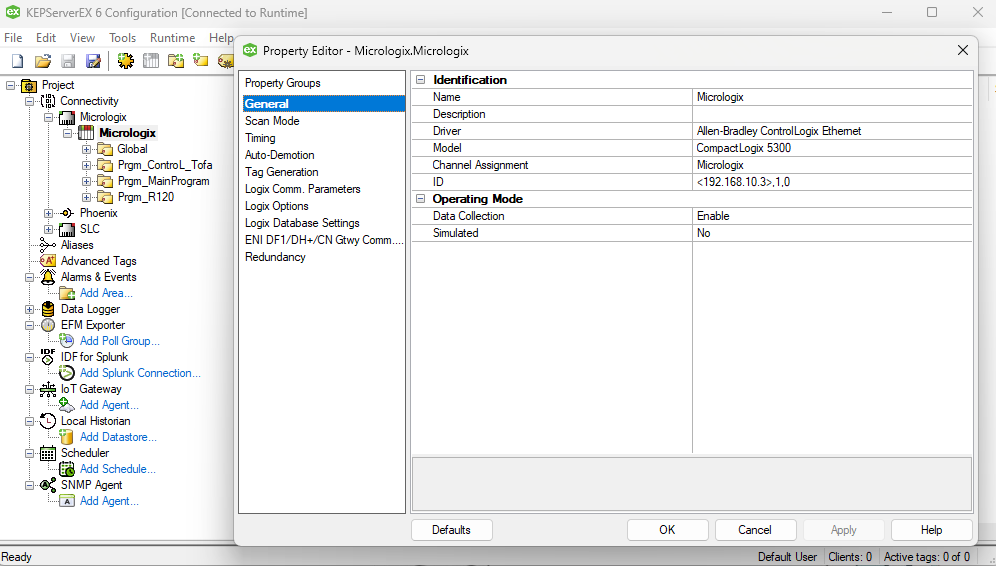Click the Description value field
Screen dimensions: 996x566
[832, 114]
